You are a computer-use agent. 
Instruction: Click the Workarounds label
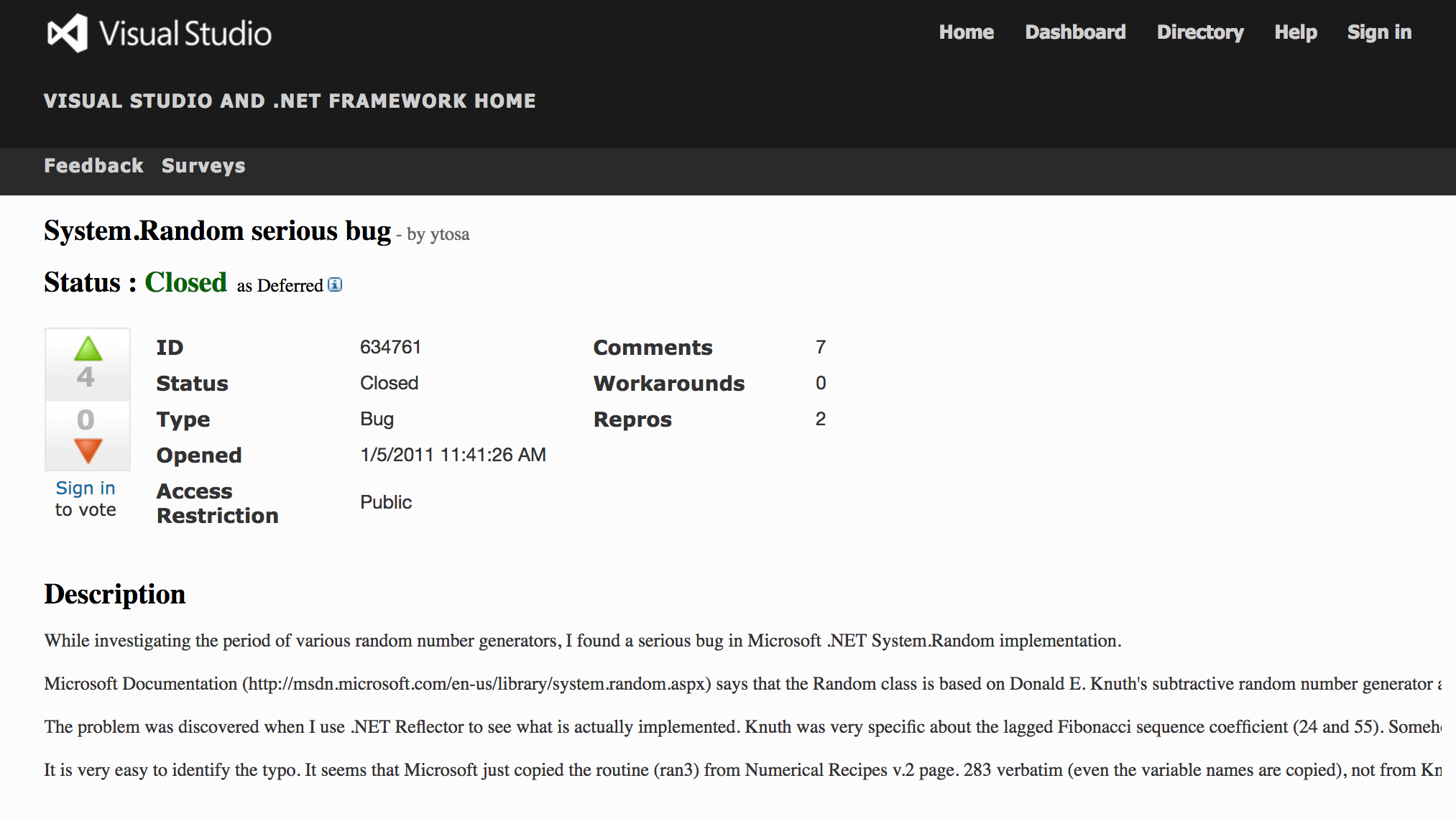point(668,384)
